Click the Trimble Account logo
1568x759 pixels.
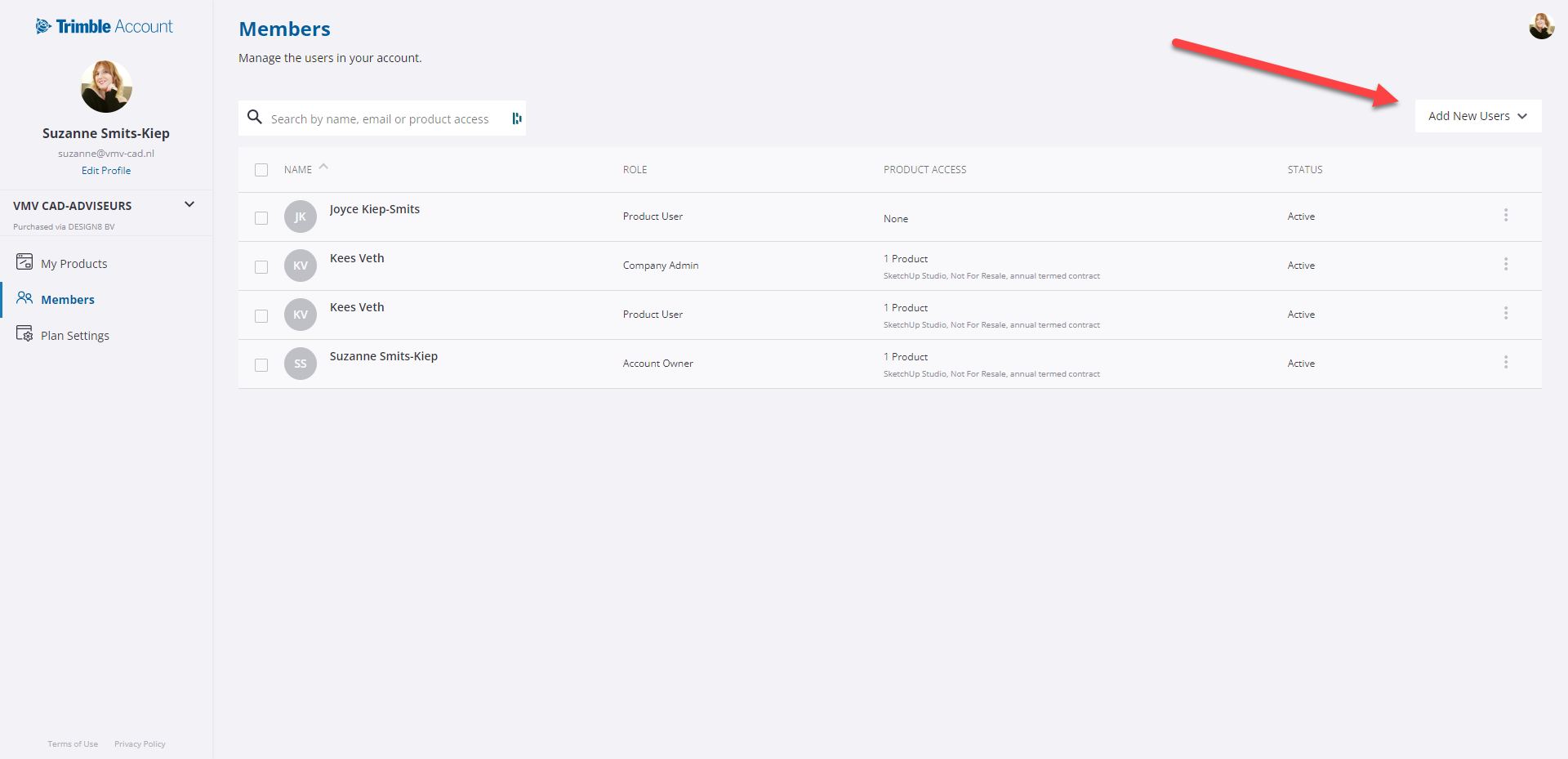105,26
